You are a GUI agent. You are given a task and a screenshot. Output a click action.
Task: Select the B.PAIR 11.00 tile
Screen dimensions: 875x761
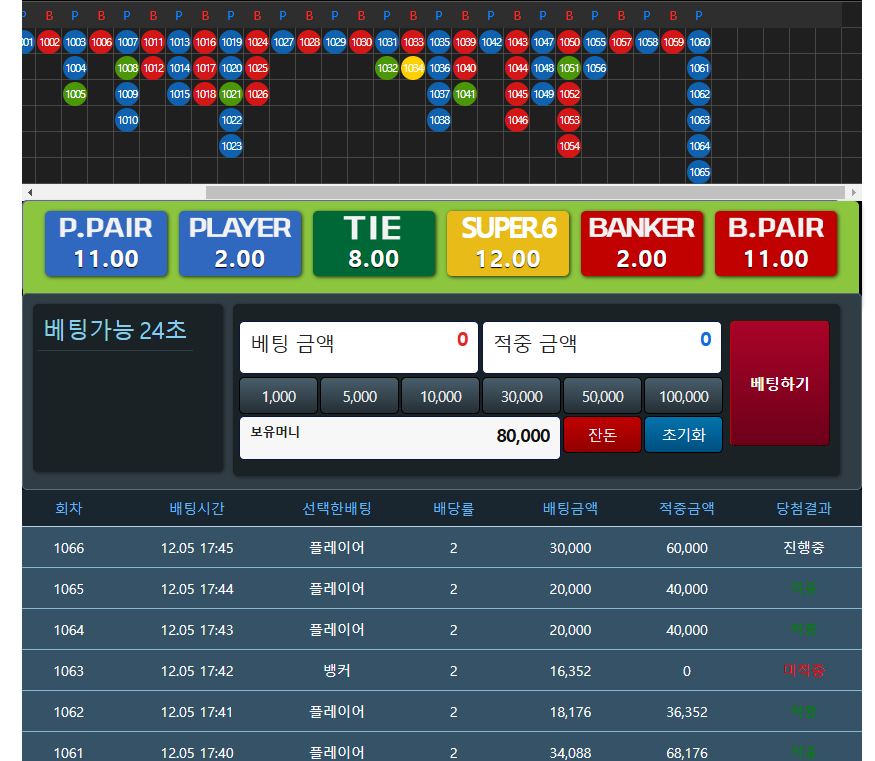click(x=776, y=243)
